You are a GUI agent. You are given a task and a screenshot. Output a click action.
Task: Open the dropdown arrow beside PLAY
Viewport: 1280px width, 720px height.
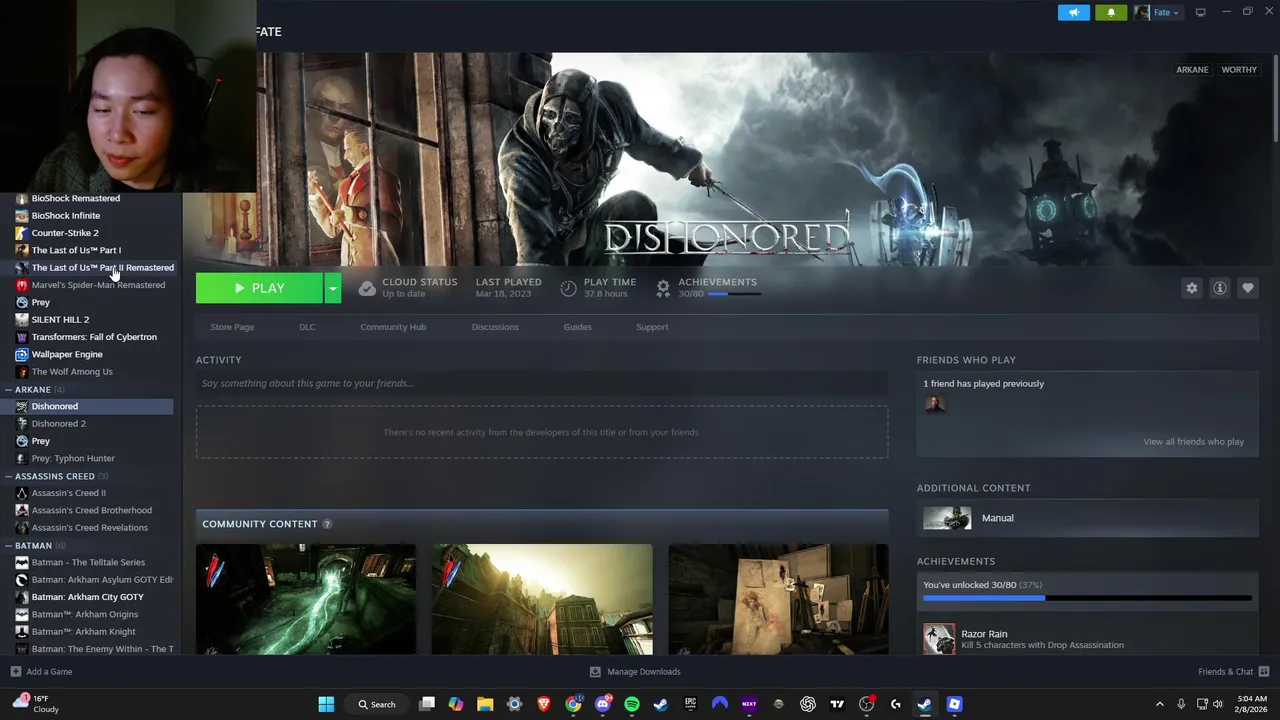[x=332, y=288]
